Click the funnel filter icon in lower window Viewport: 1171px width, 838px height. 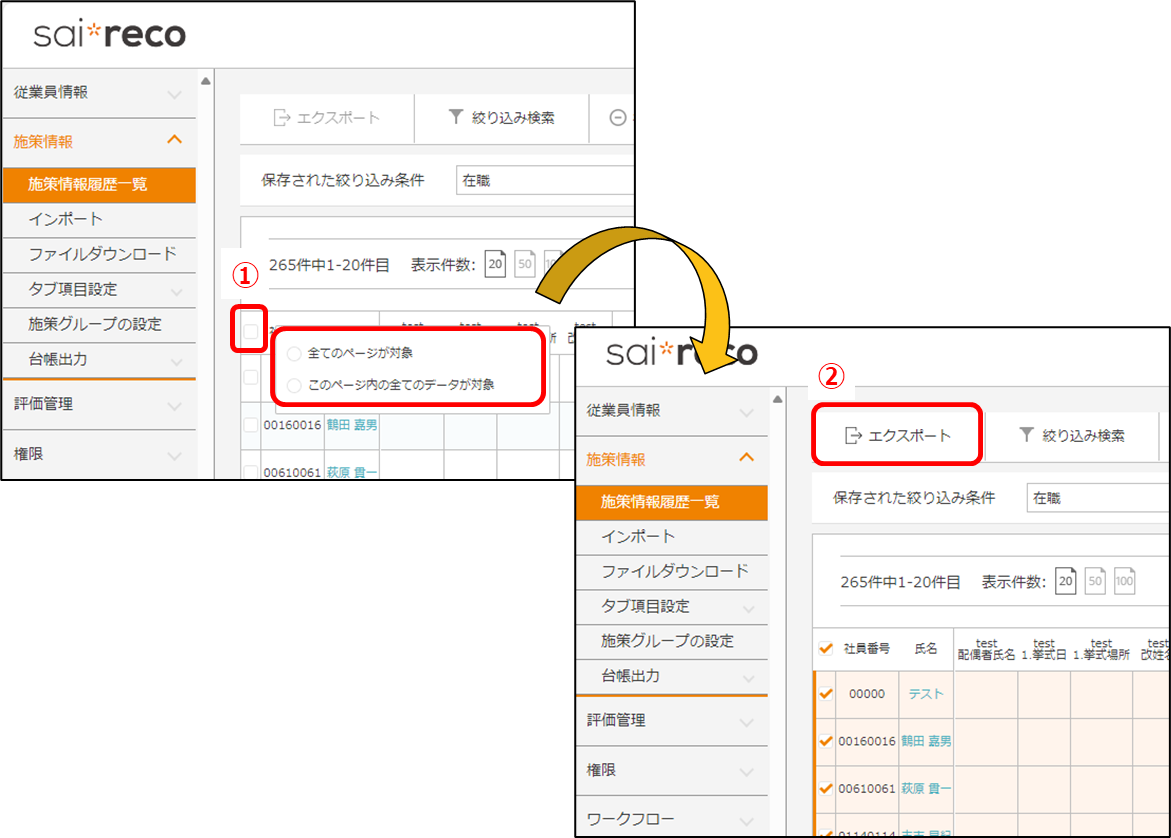1026,435
